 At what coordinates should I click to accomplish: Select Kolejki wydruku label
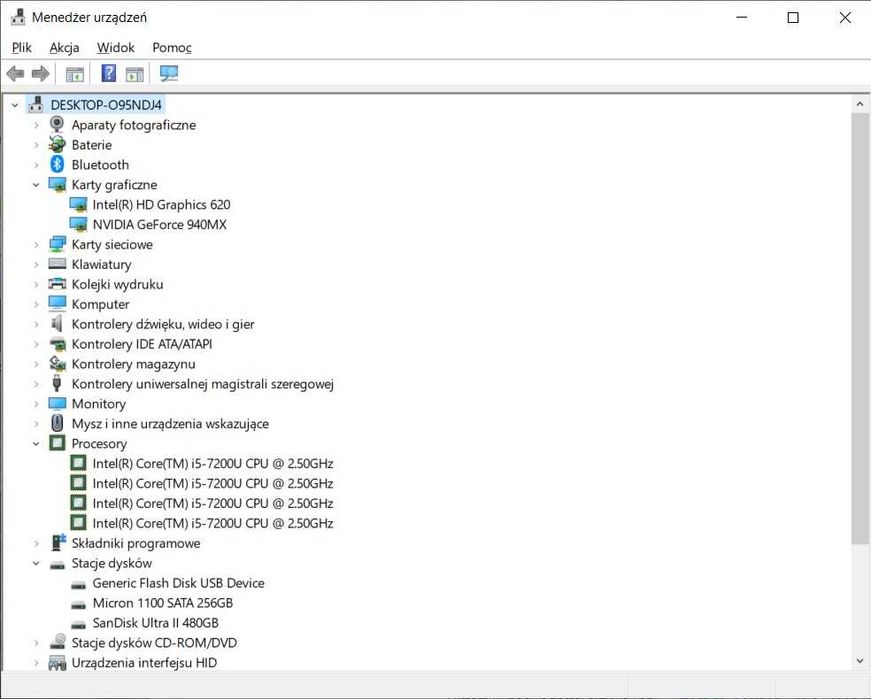pos(117,284)
